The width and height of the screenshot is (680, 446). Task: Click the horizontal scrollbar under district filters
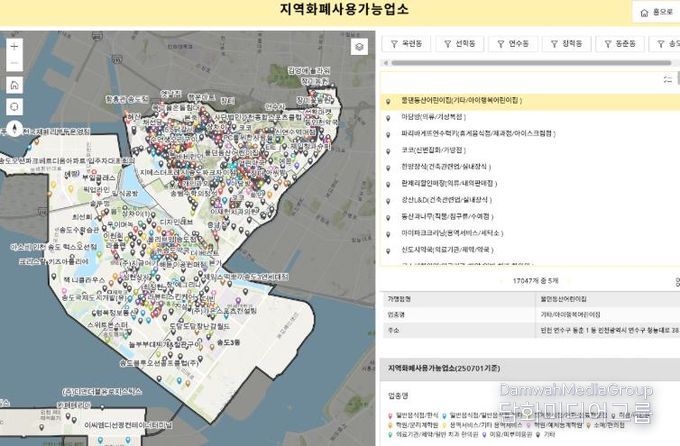tap(531, 63)
